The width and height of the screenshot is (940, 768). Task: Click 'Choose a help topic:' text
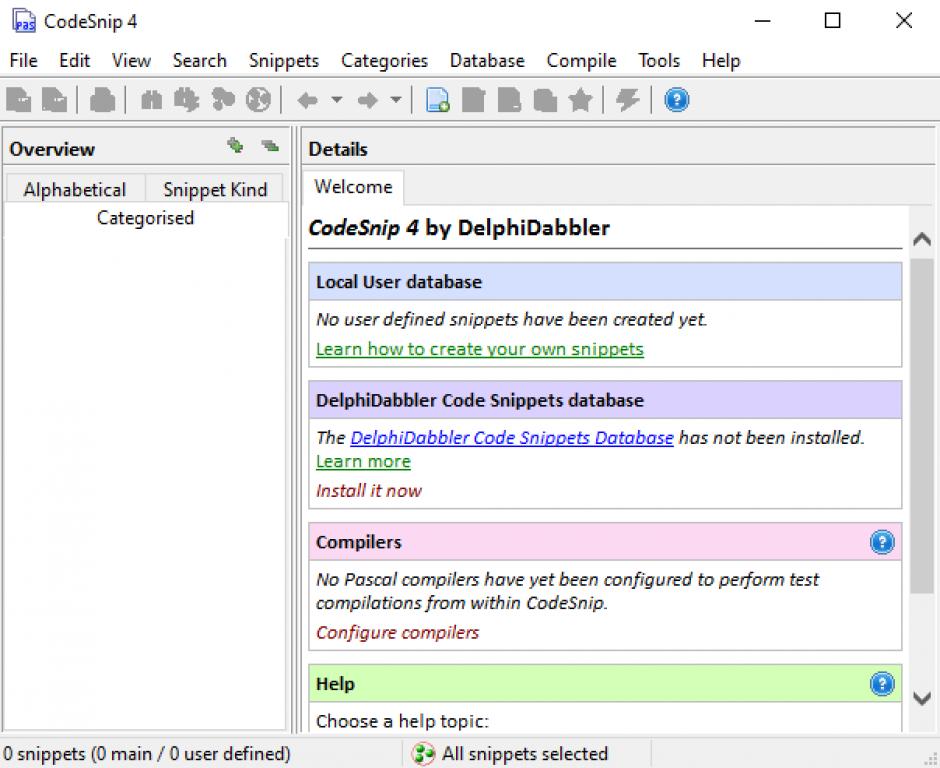pos(402,721)
